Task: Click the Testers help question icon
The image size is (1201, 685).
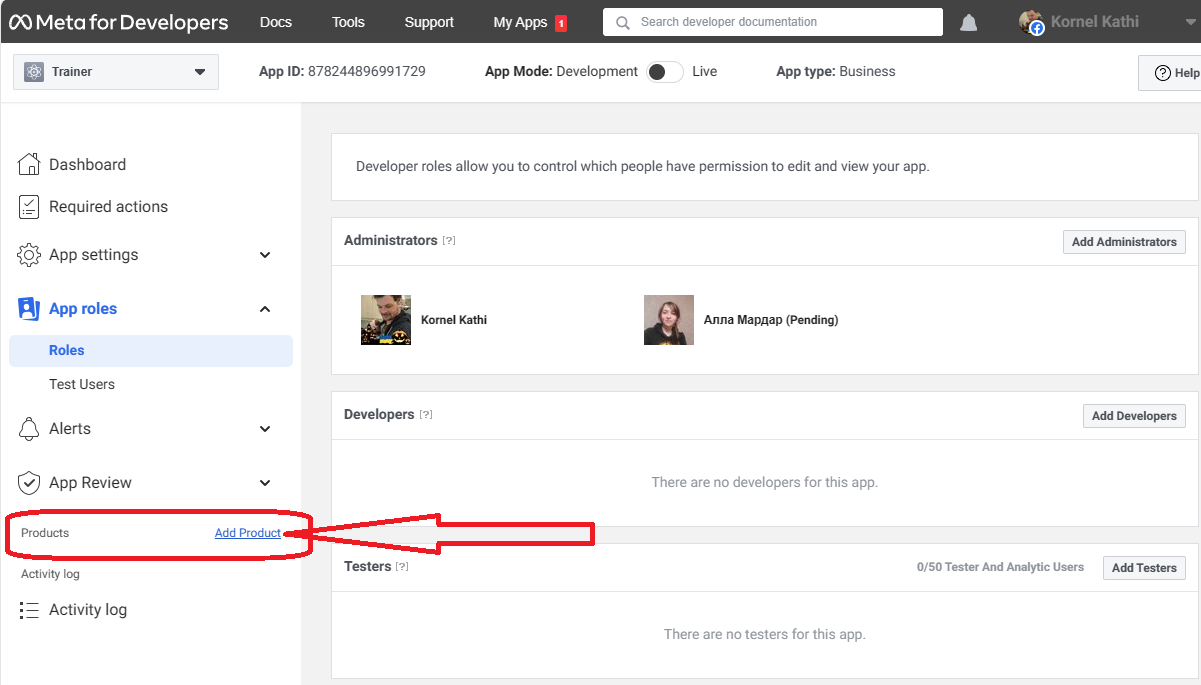Action: coord(402,567)
